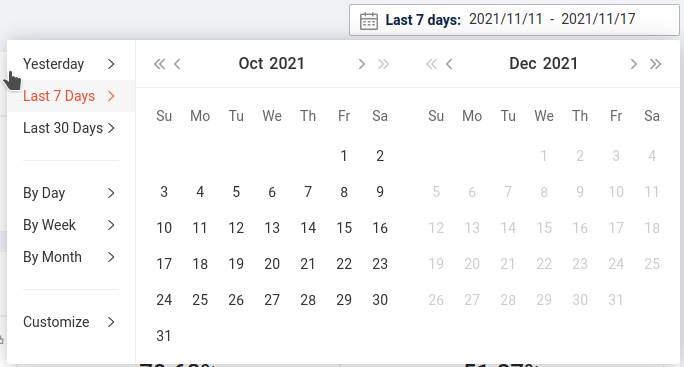Screen dimensions: 684x367
Task: Expand the By Day option chevron
Action: point(111,193)
